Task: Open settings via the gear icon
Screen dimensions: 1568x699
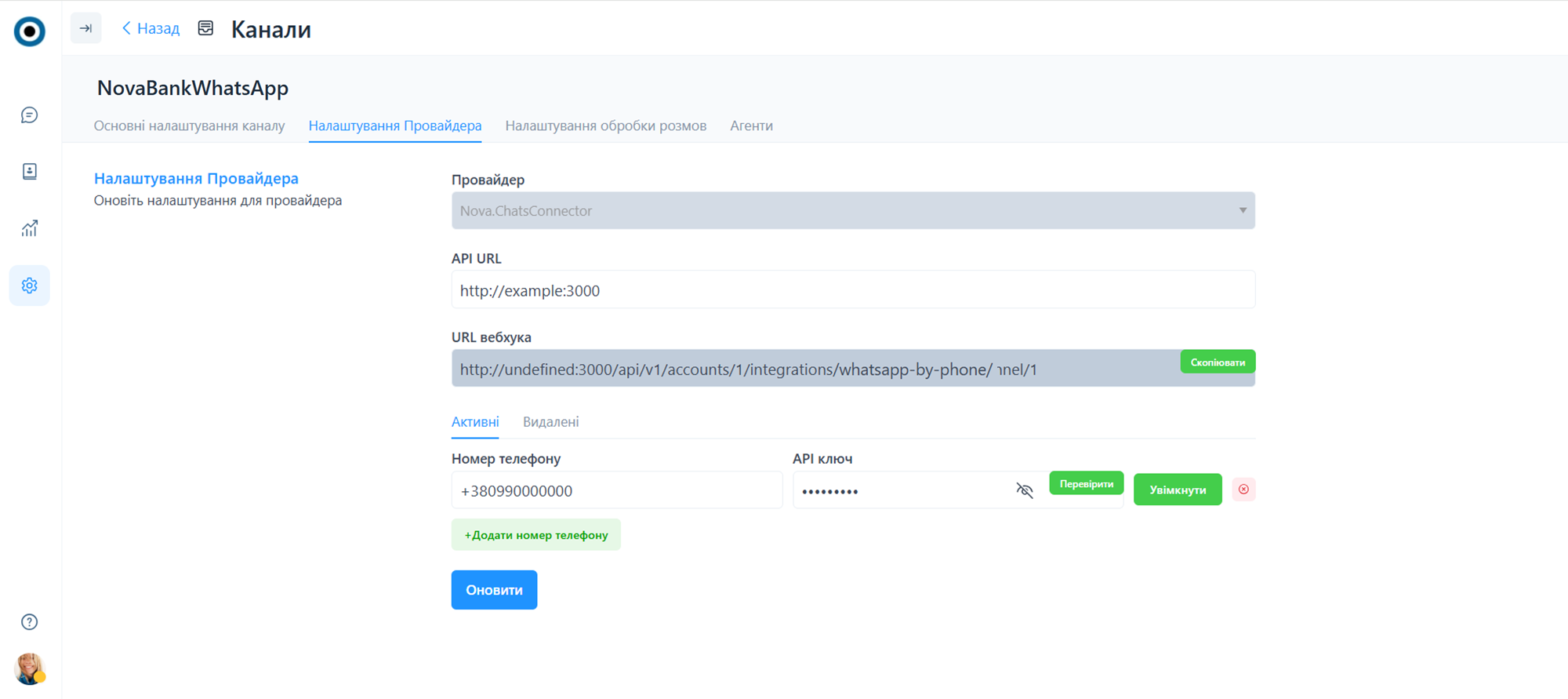Action: pyautogui.click(x=30, y=286)
